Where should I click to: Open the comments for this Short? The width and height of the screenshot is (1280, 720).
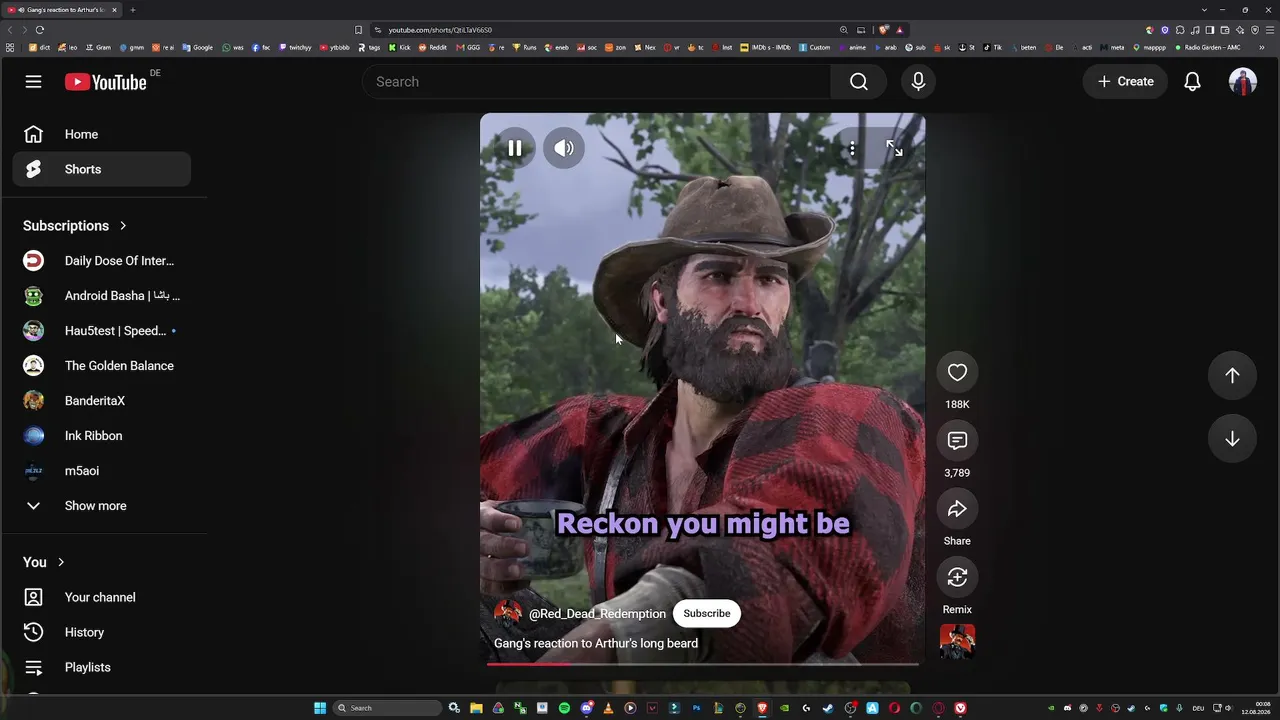[x=957, y=441]
